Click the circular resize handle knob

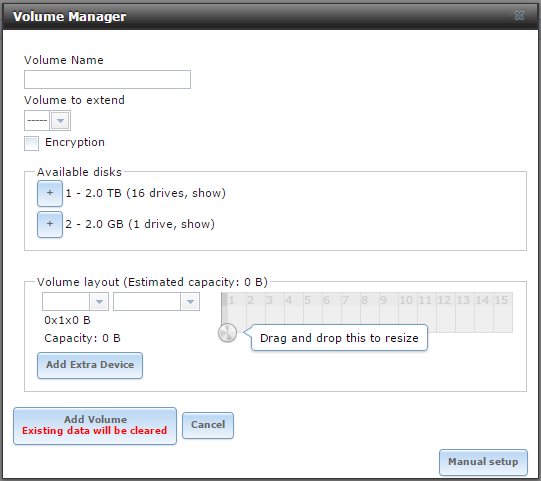pos(227,333)
